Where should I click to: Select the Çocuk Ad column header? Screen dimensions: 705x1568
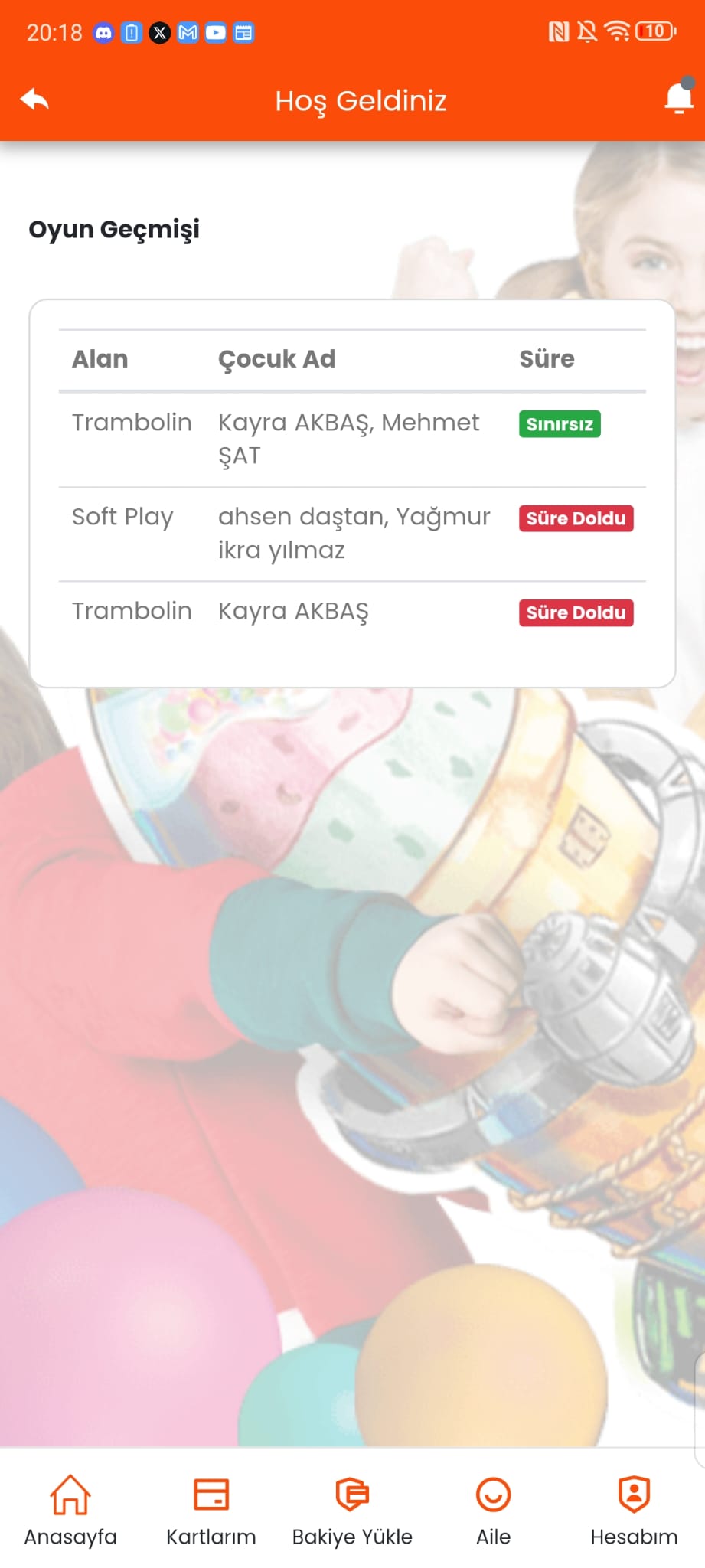[277, 359]
